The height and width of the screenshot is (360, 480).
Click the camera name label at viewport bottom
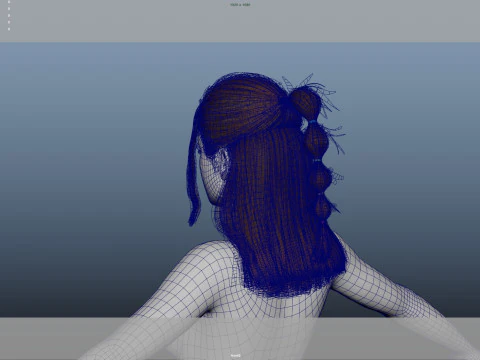click(236, 355)
